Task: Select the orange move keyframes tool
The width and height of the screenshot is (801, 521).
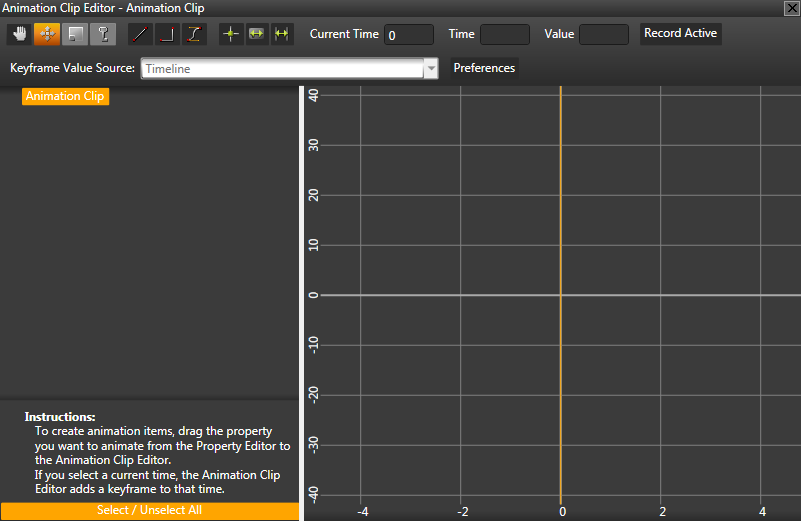Action: pos(47,34)
